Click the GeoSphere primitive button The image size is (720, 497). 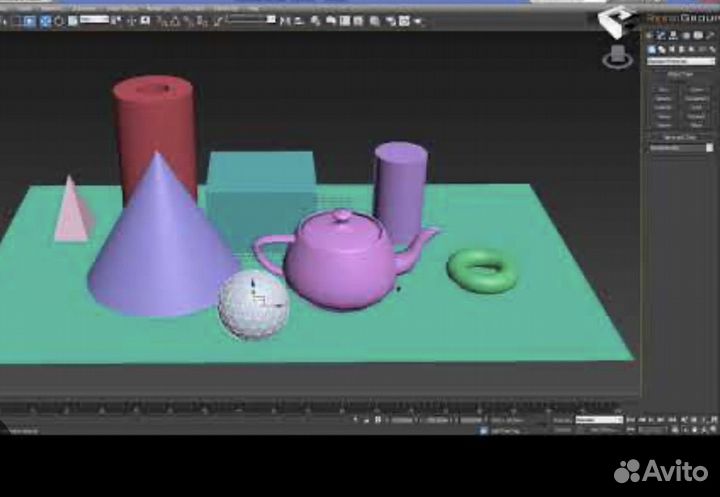point(697,98)
